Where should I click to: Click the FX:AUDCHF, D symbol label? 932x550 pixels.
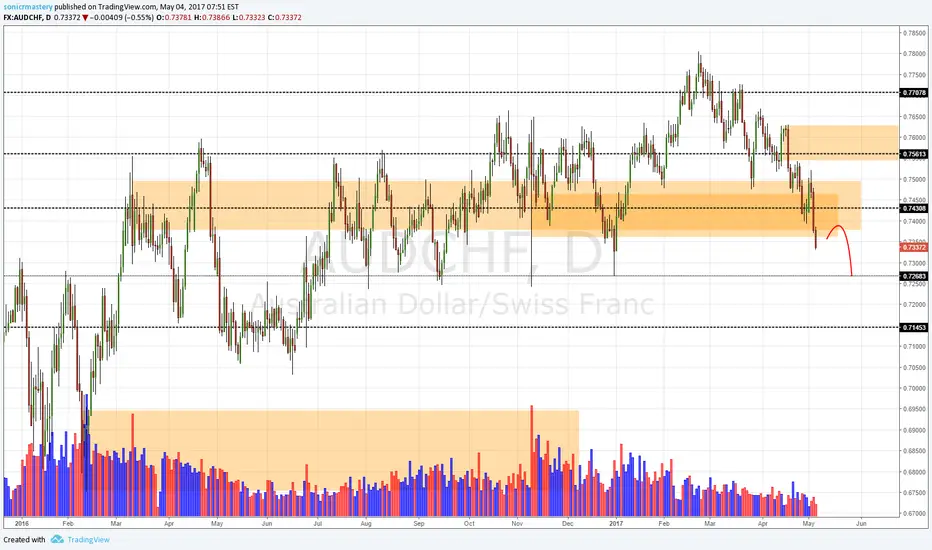(x=27, y=18)
